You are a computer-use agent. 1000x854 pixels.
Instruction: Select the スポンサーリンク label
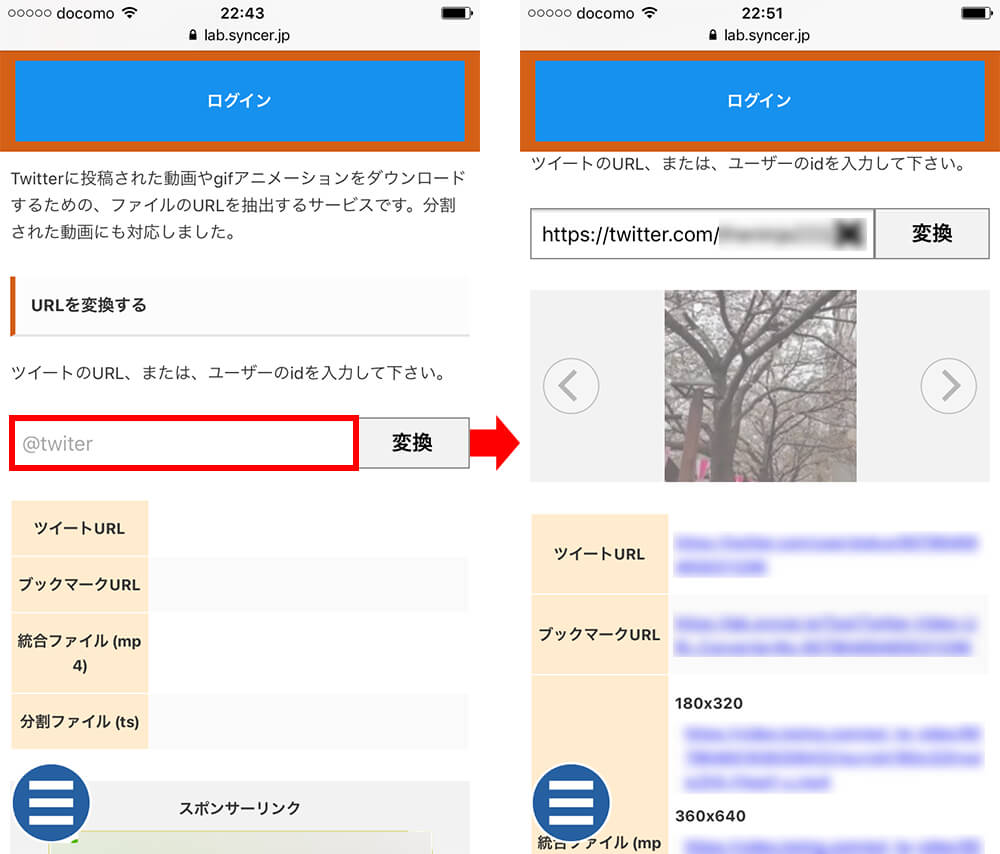(x=240, y=808)
